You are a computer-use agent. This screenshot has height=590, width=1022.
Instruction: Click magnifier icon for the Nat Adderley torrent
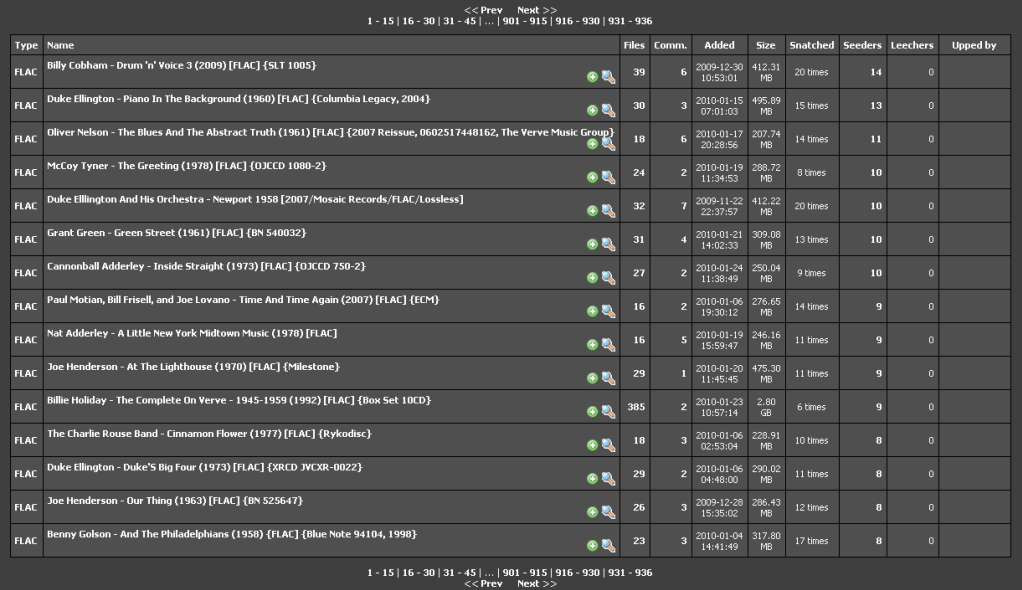(x=608, y=345)
